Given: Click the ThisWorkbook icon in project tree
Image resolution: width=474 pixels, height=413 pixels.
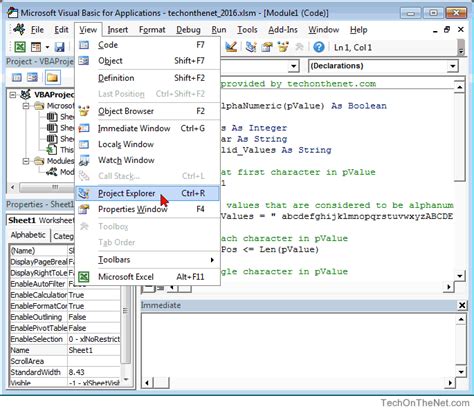Looking at the screenshot, I should click(52, 149).
